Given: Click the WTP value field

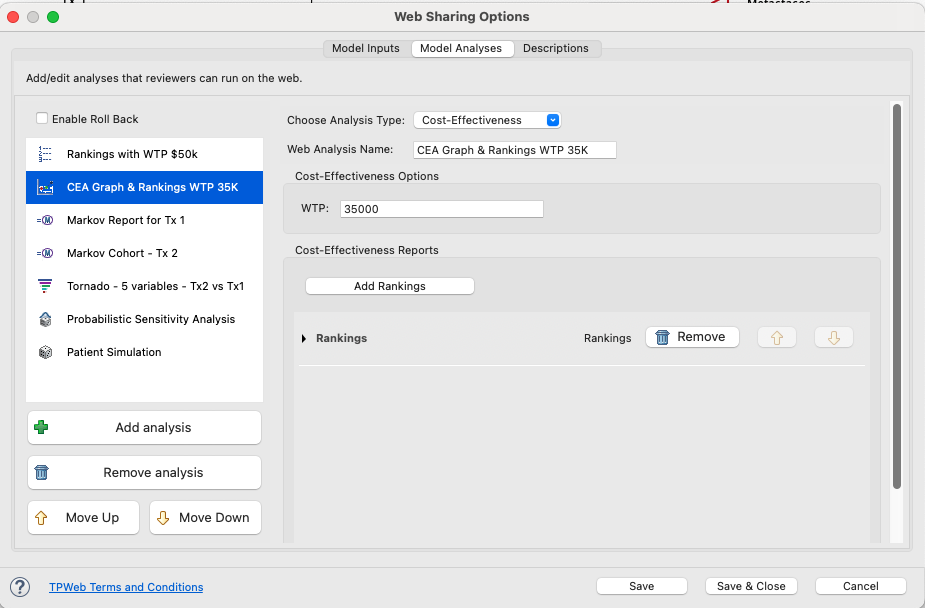Looking at the screenshot, I should [442, 209].
